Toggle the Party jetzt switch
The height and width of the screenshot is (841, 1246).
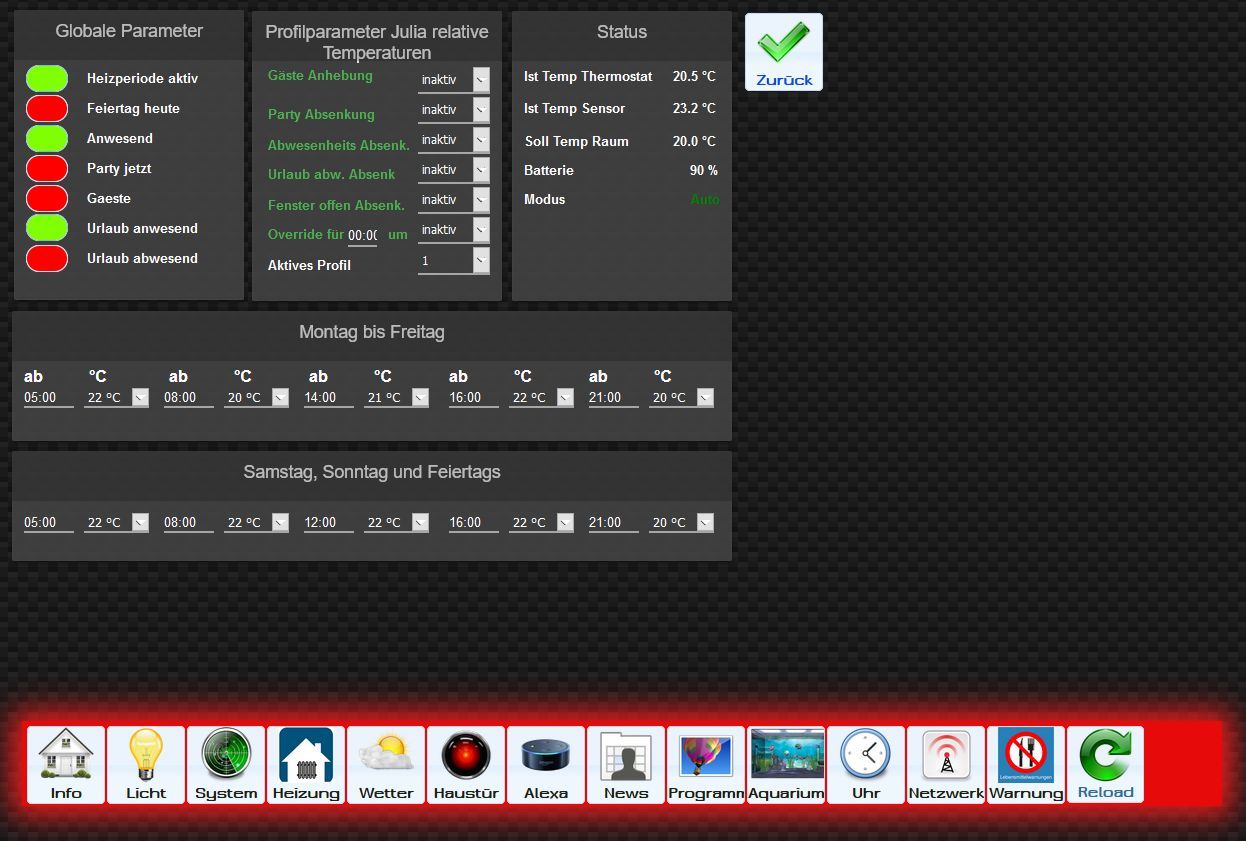[x=47, y=168]
